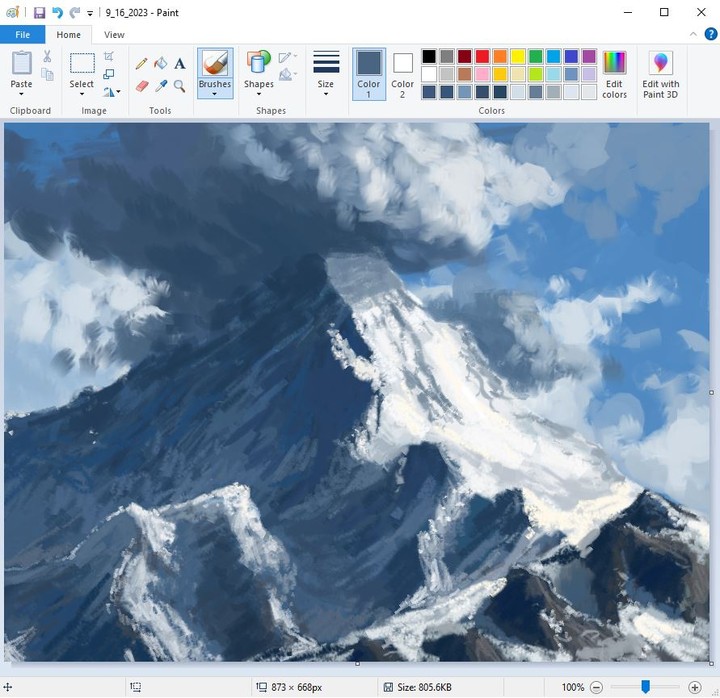This screenshot has width=720, height=698.
Task: Open Customize Quick Access Toolbar arrow
Action: tap(90, 13)
